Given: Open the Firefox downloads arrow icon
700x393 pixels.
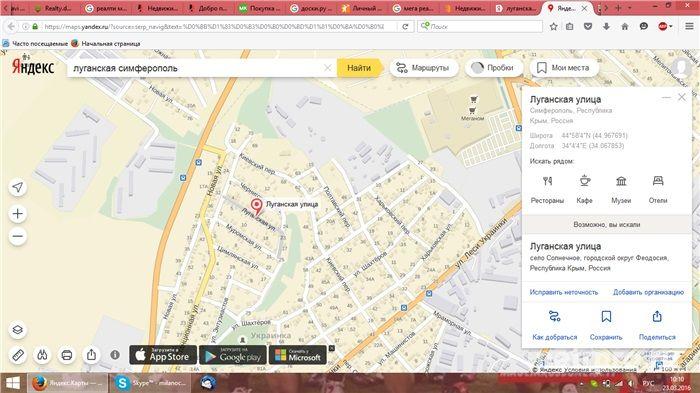Looking at the screenshot, I should [606, 26].
